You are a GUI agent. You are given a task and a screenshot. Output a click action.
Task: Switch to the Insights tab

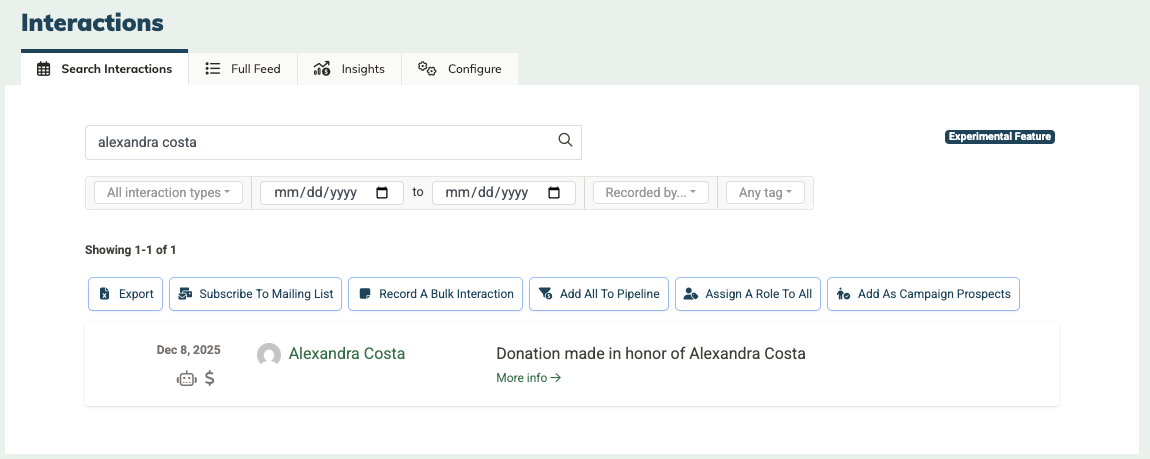[x=349, y=69]
